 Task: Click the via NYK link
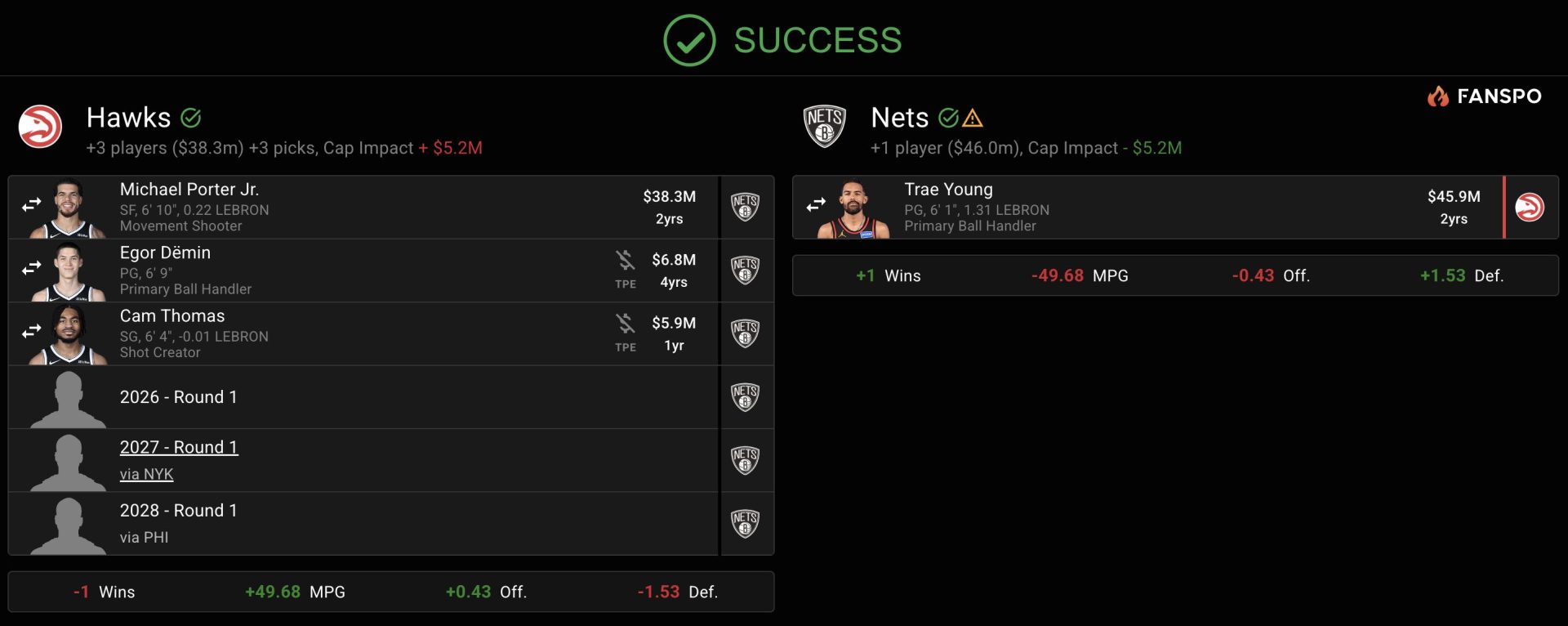click(146, 474)
